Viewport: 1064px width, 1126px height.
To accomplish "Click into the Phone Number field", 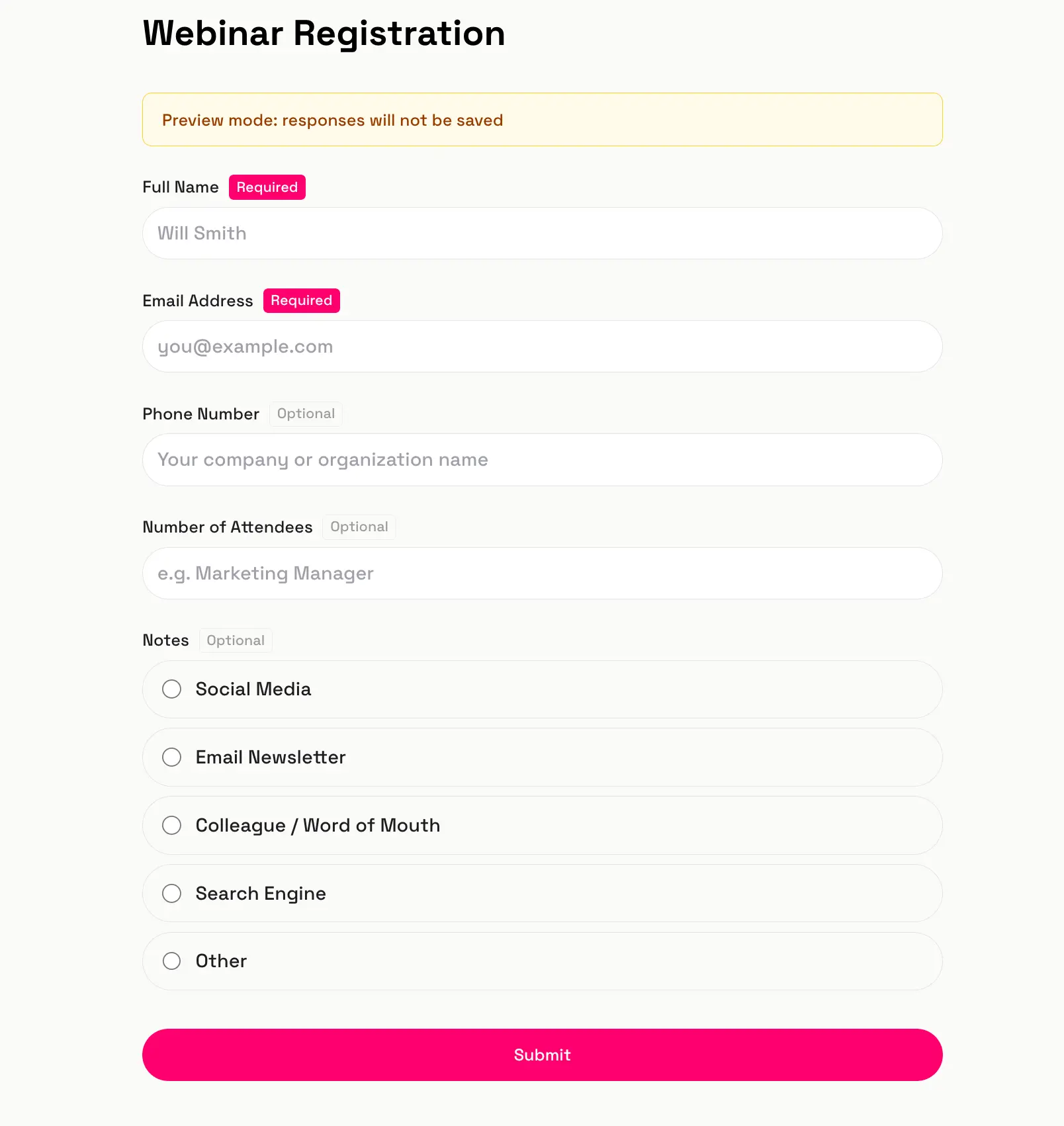I will 542,460.
